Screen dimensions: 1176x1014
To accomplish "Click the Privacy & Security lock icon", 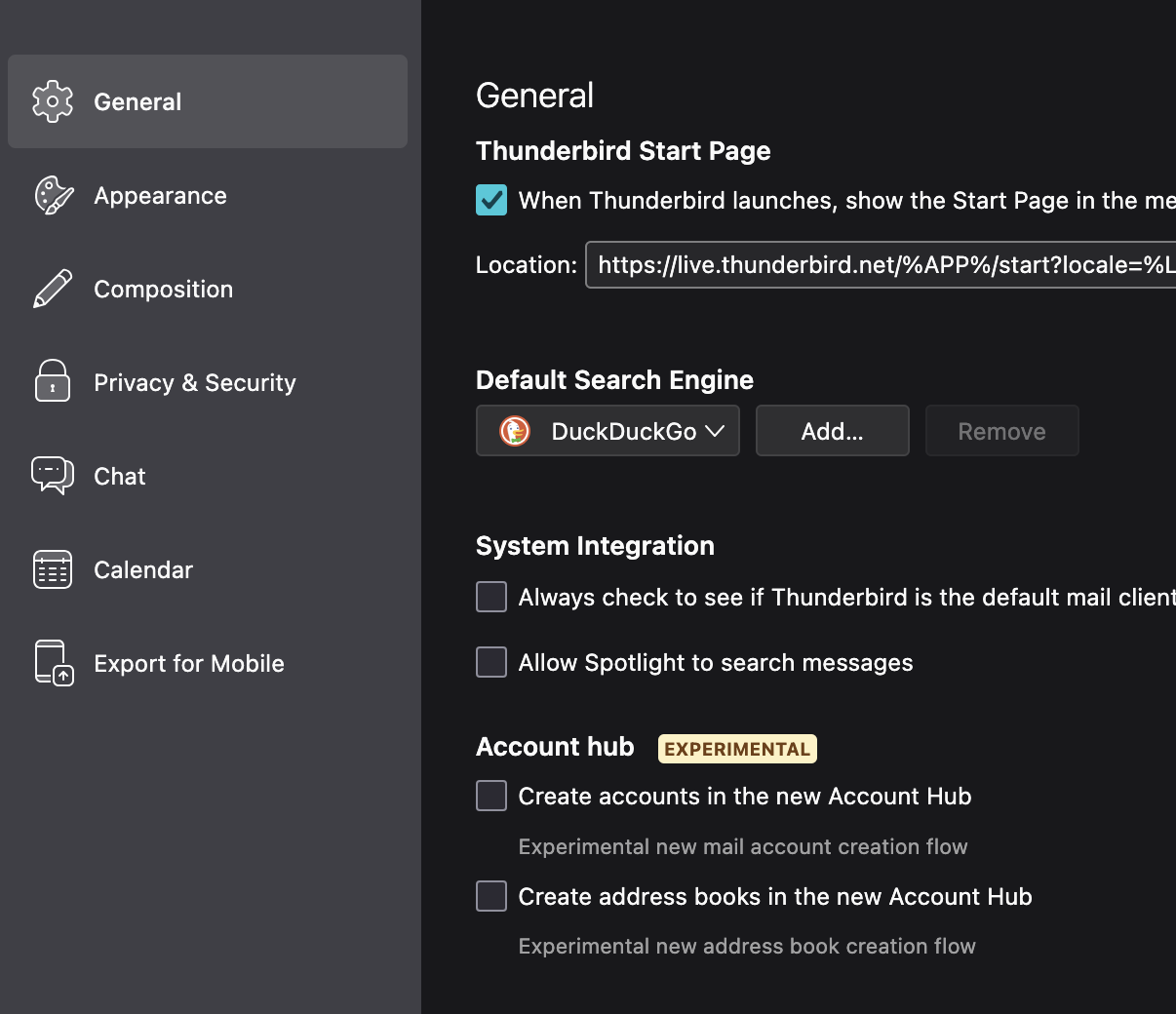I will pos(53,381).
